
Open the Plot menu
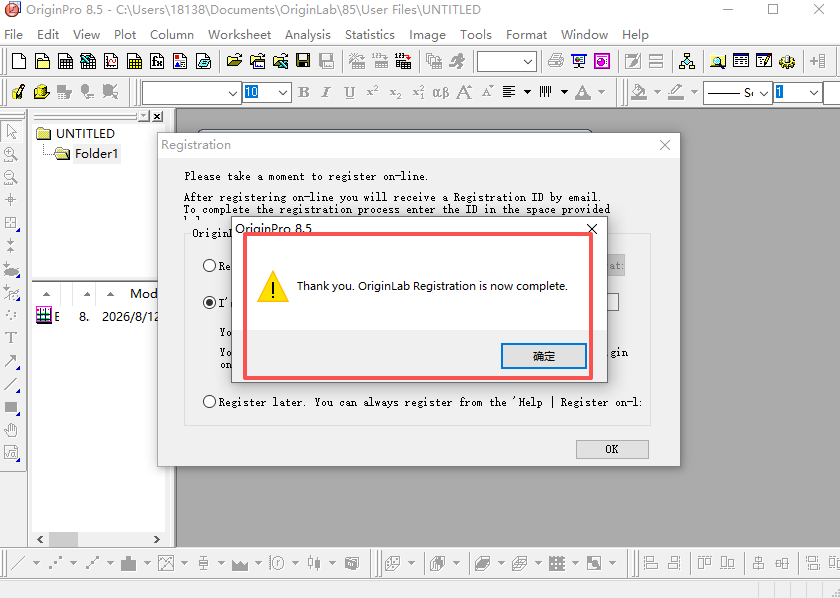click(x=125, y=35)
